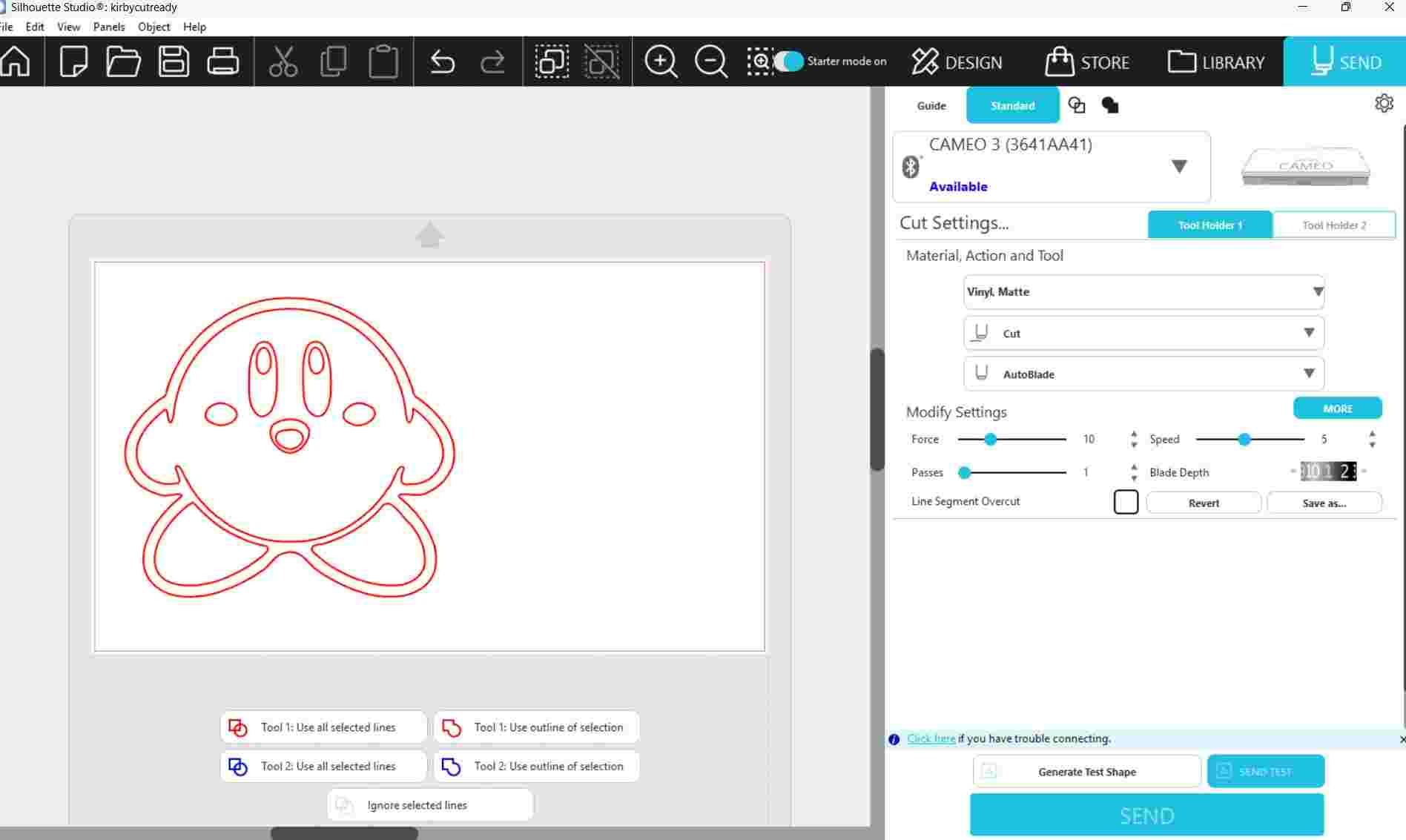The height and width of the screenshot is (840, 1406).
Task: Turn off Starter mode toggle
Action: pos(789,61)
